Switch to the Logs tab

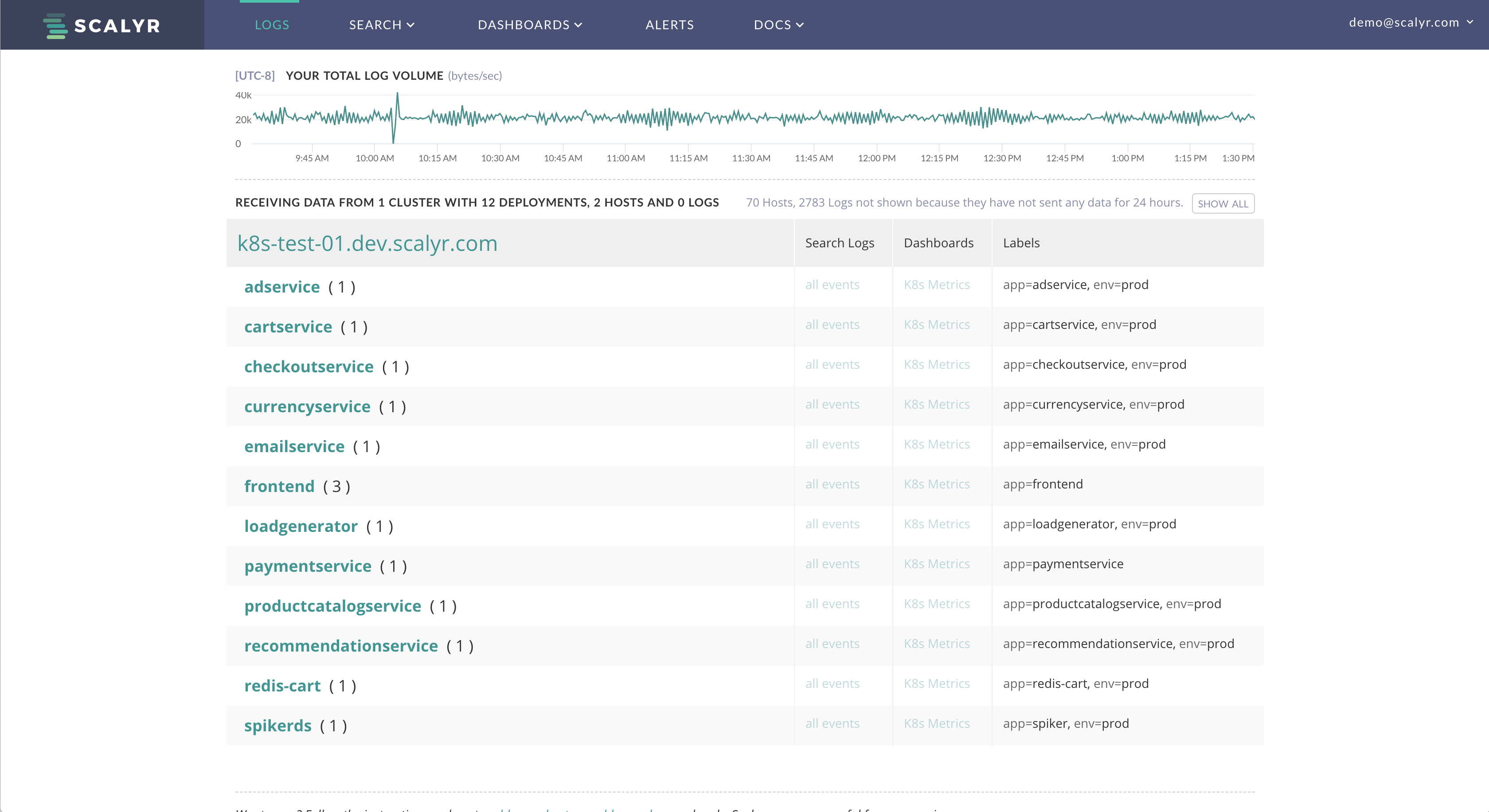(272, 25)
